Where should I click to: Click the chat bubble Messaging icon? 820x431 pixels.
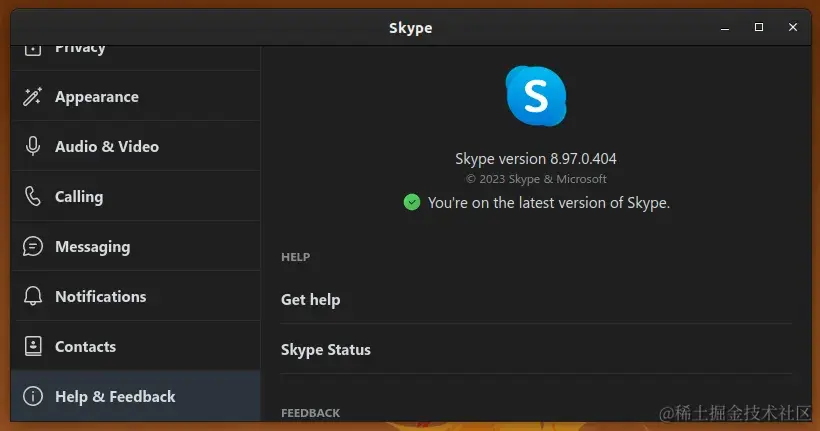(x=33, y=247)
